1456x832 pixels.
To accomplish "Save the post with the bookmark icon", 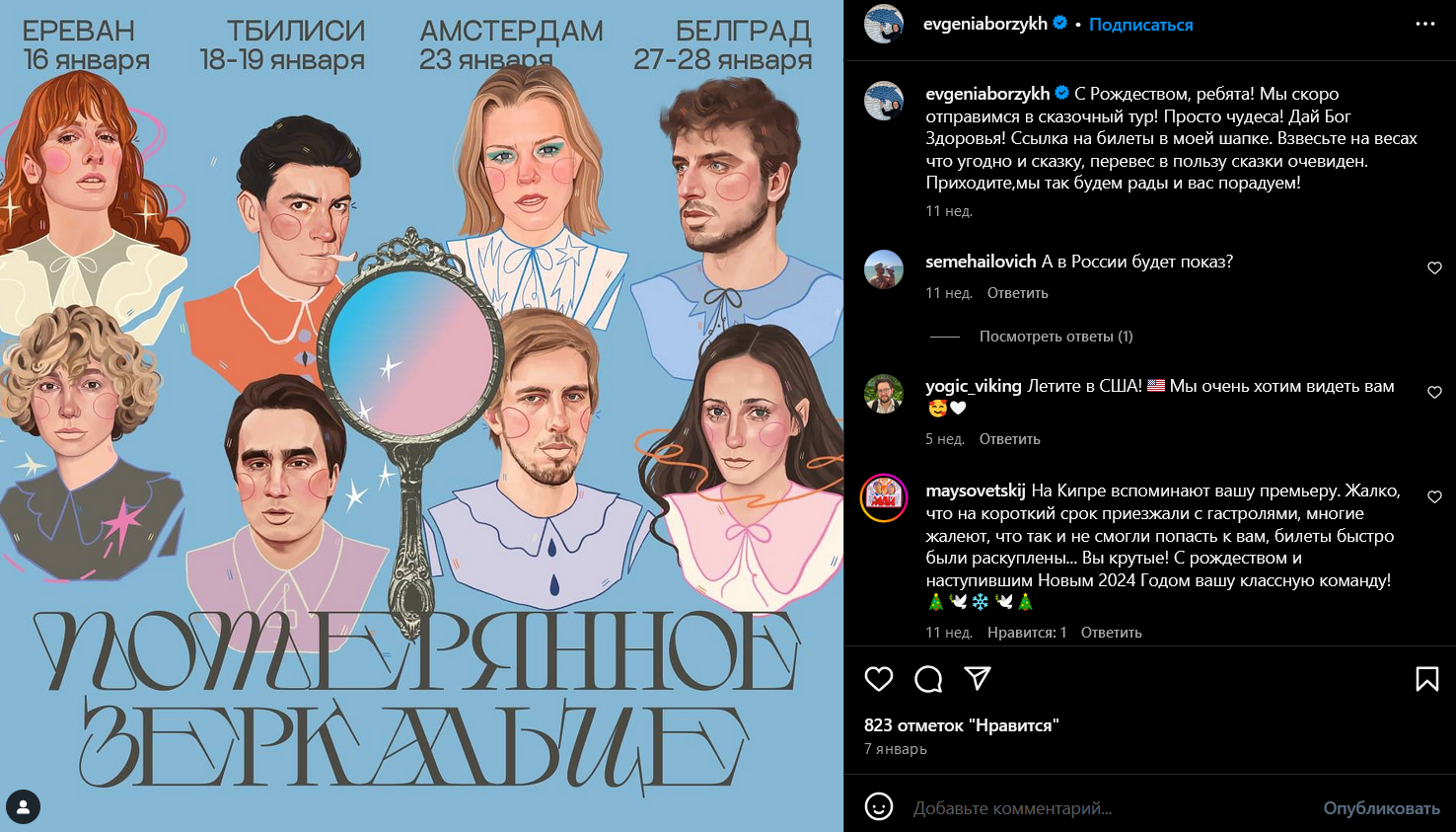I will click(1426, 679).
